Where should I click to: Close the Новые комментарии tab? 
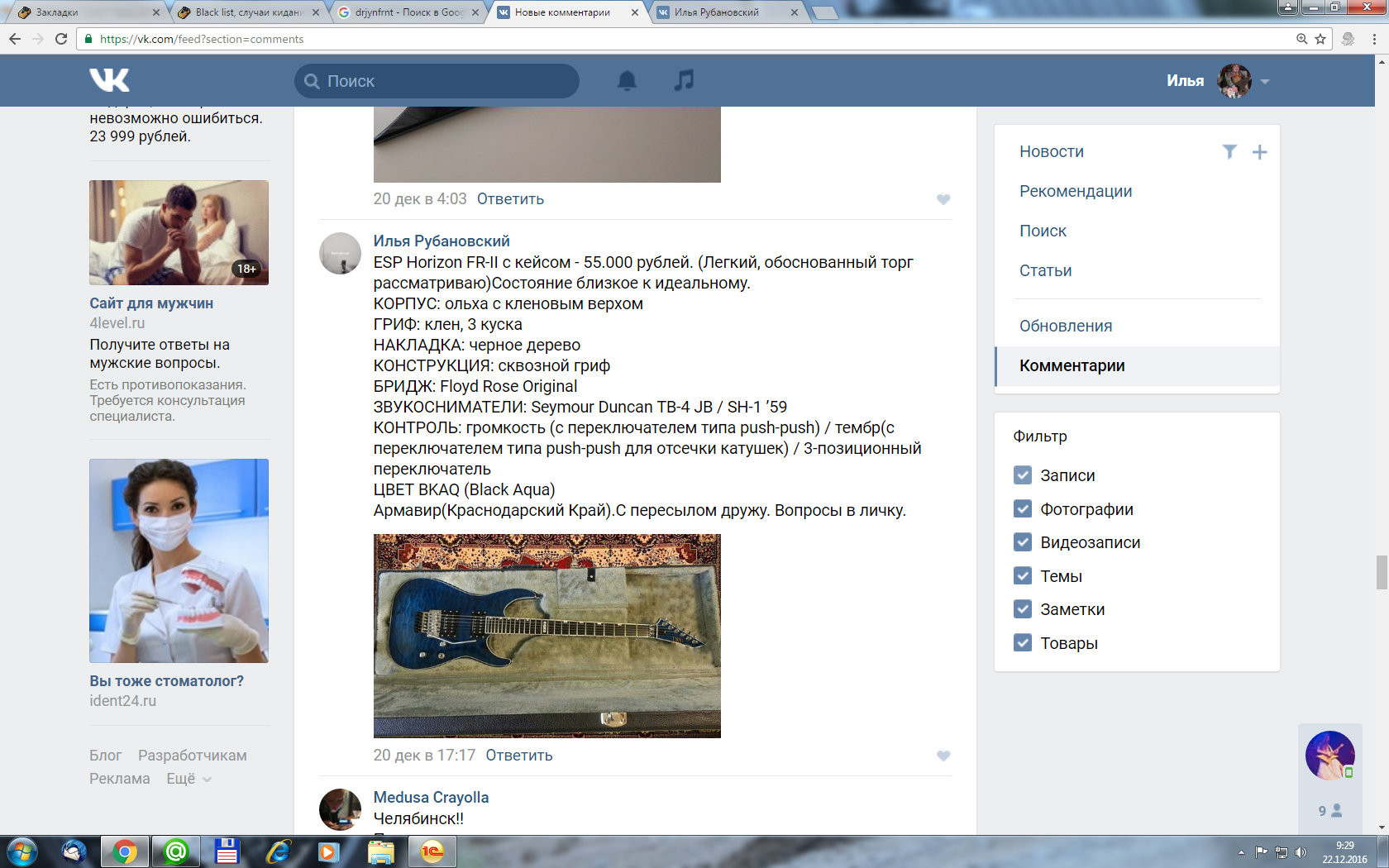[x=635, y=12]
